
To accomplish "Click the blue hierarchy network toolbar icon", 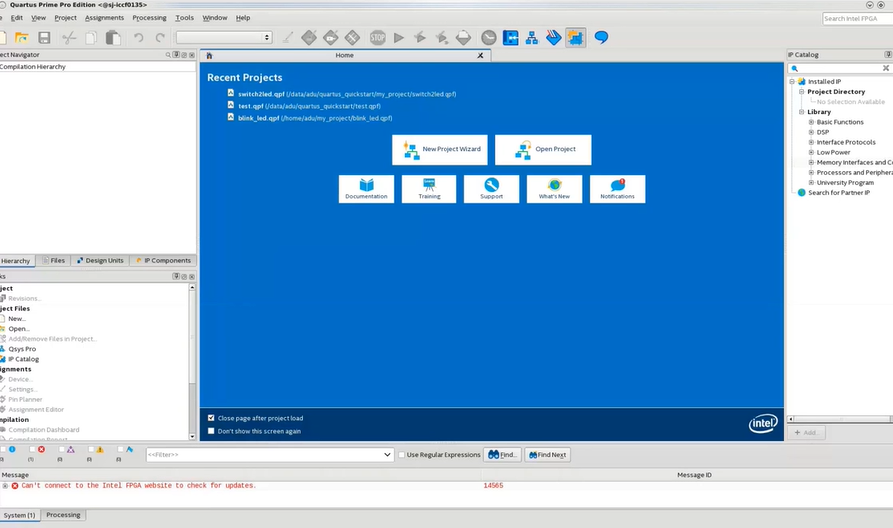I will point(532,38).
